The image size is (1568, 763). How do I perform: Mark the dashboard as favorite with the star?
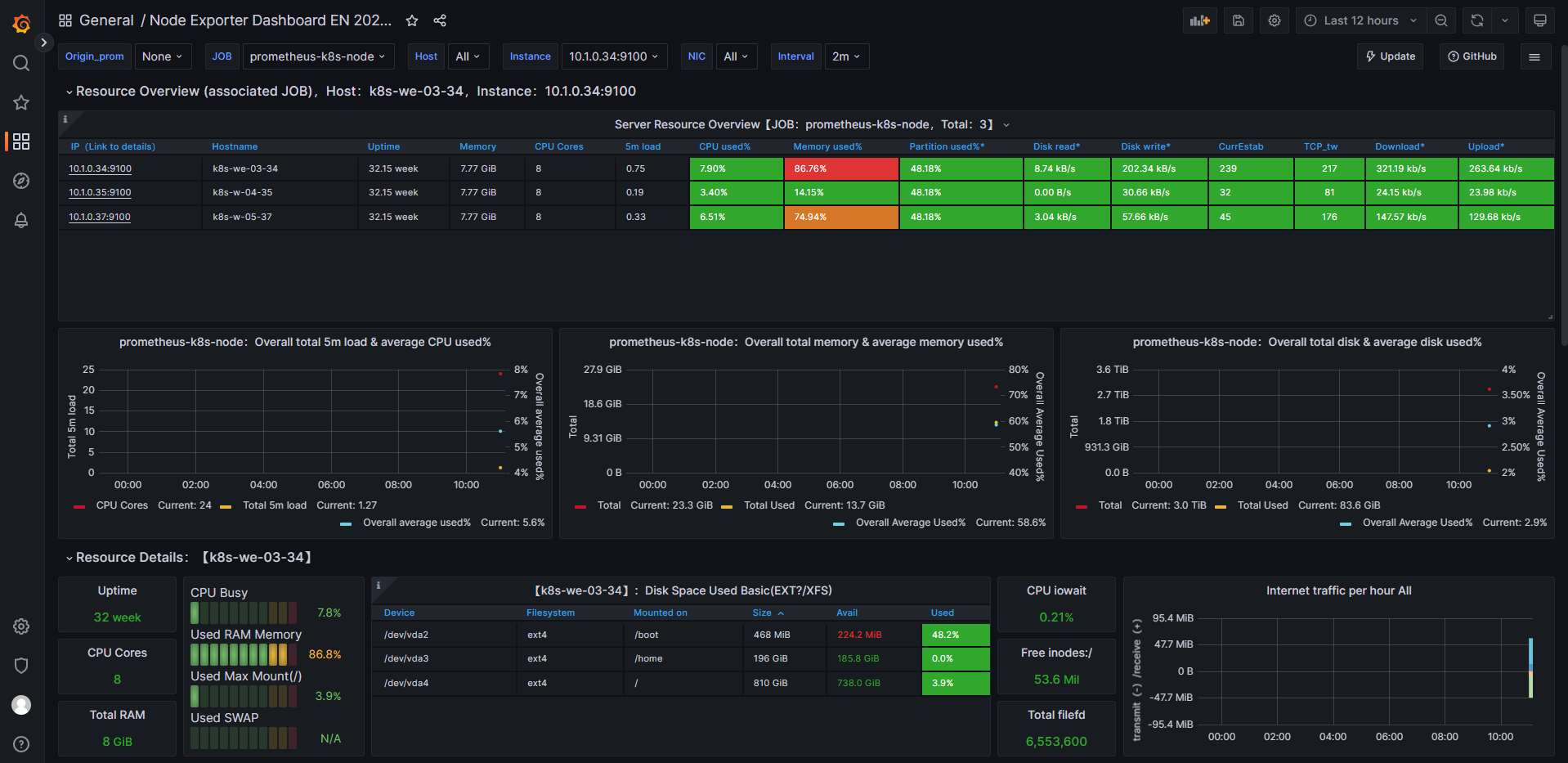pos(412,20)
